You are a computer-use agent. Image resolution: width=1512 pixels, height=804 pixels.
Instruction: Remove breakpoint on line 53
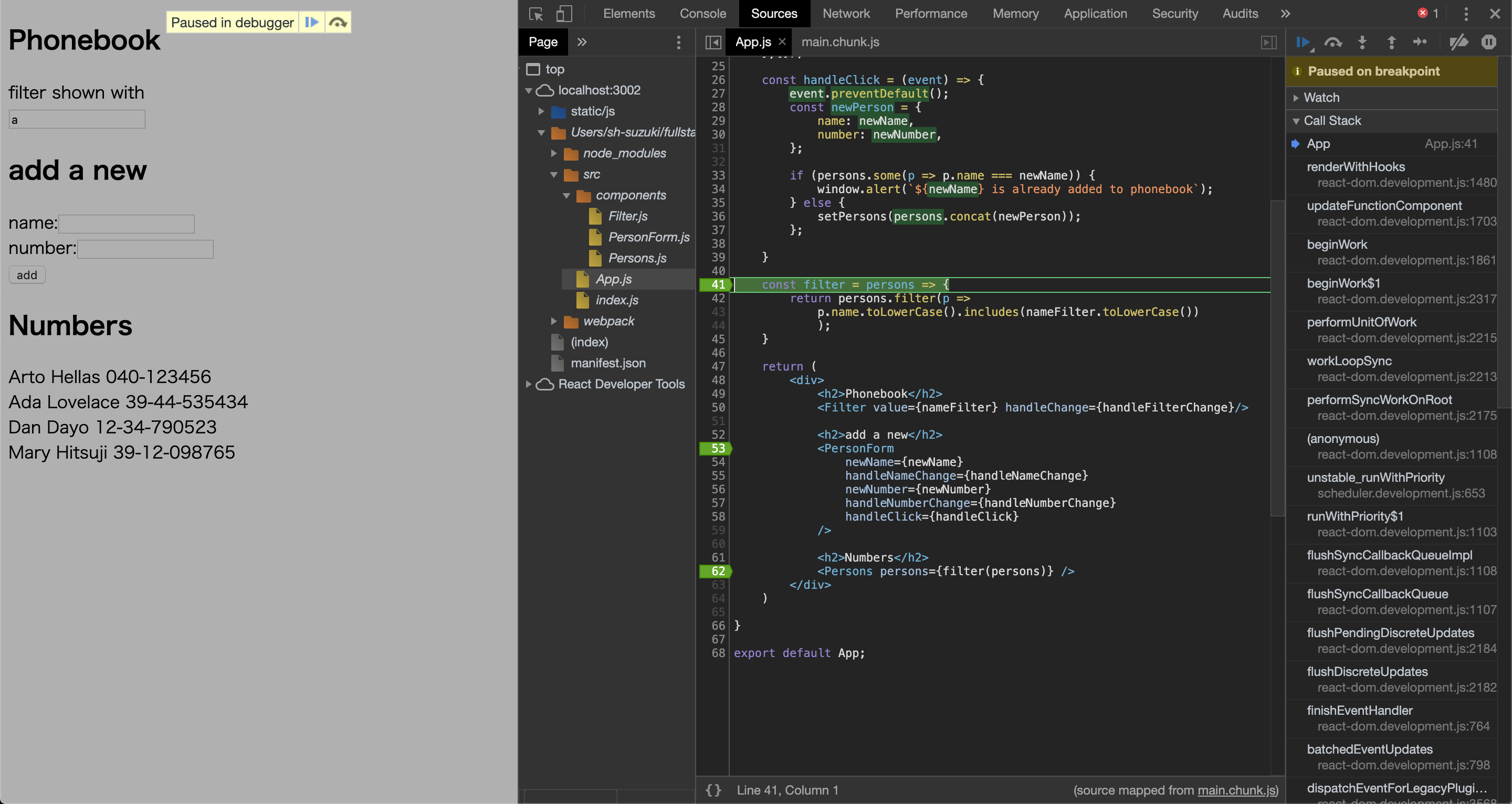tap(717, 448)
